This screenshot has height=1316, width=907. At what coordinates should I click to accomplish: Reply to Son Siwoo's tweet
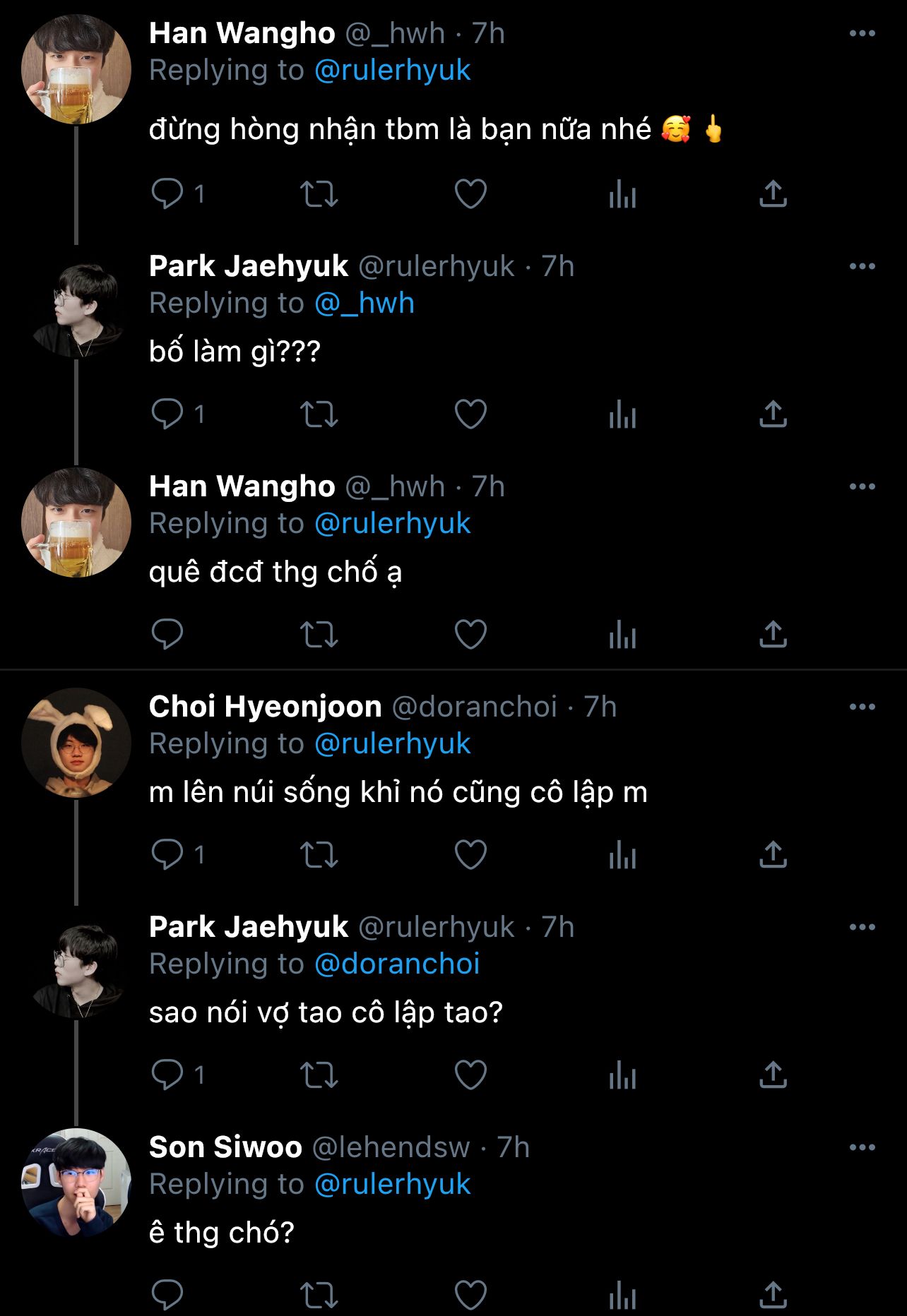click(168, 1295)
